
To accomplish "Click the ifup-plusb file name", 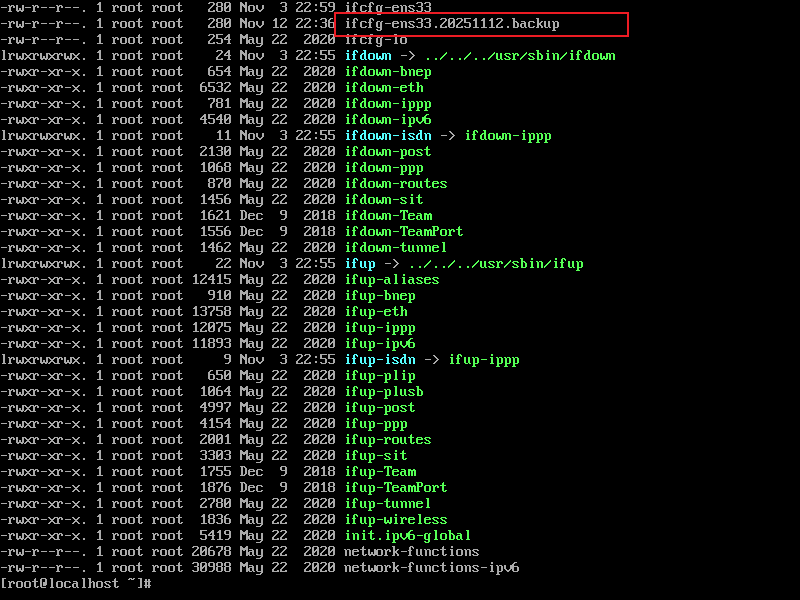I will 384,392.
